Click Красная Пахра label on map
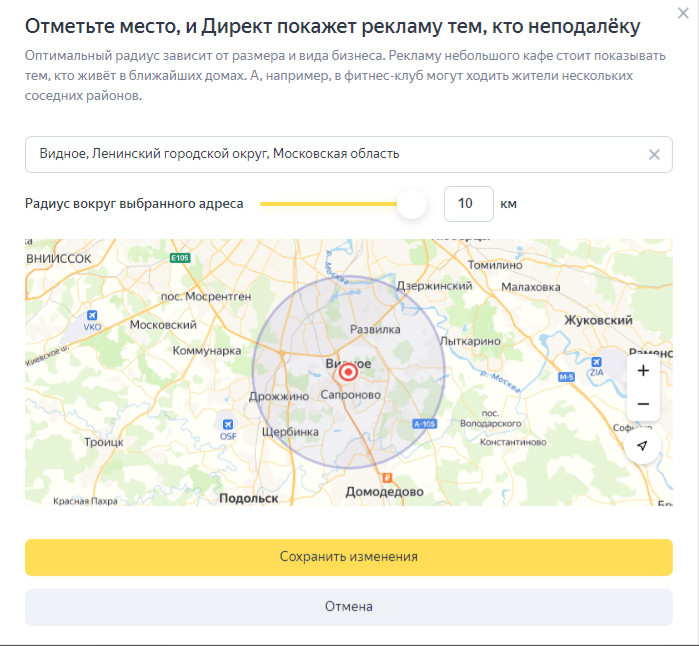 [85, 501]
